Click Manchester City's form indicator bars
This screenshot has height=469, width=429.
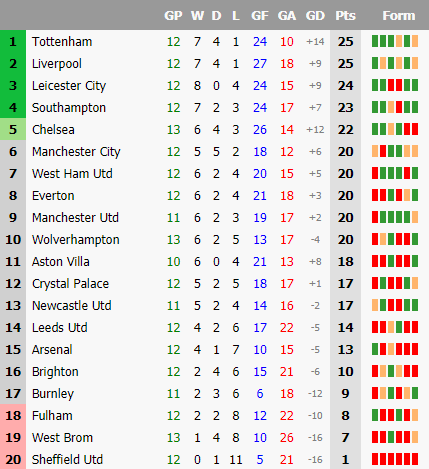tap(395, 151)
